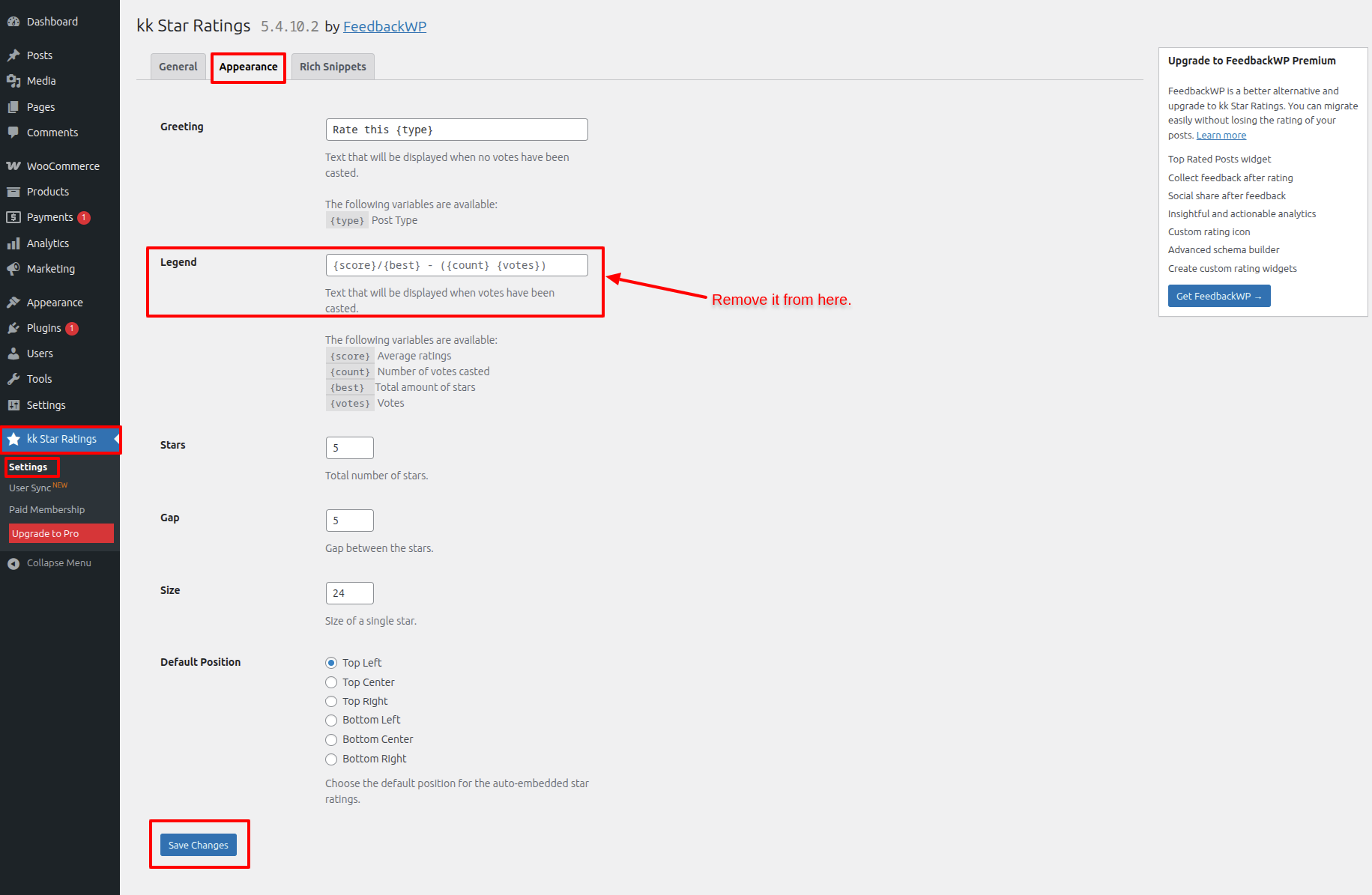Collapse the admin sidebar menu

tap(49, 563)
